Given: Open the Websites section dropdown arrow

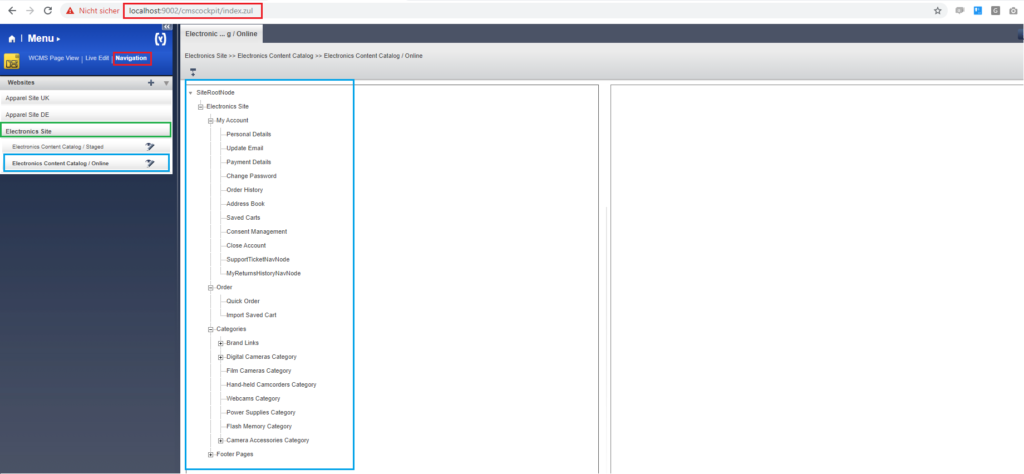Looking at the screenshot, I should click(x=166, y=83).
